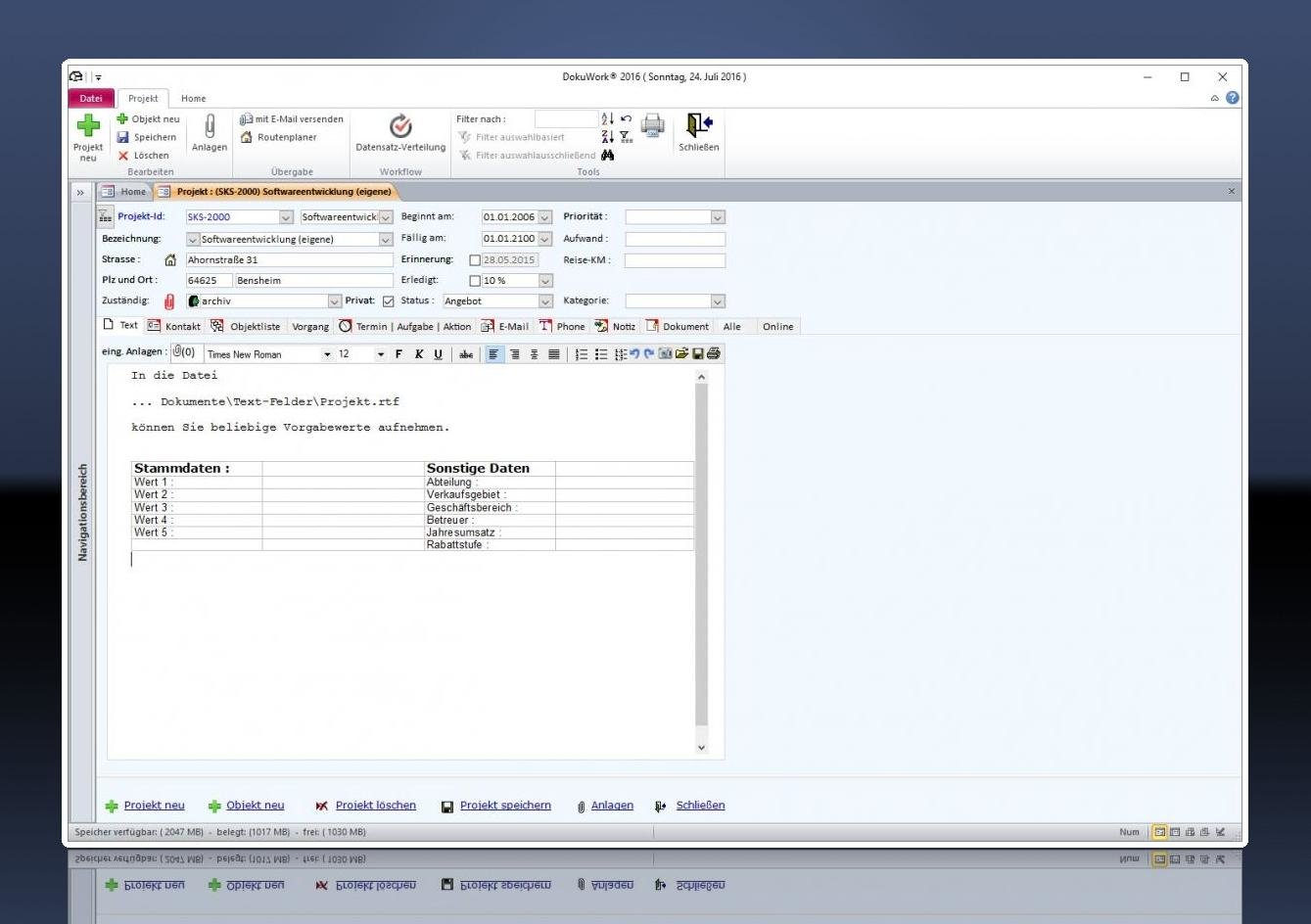Click the Schließen door icon in ribbon
This screenshot has height=924, width=1311.
tap(699, 126)
